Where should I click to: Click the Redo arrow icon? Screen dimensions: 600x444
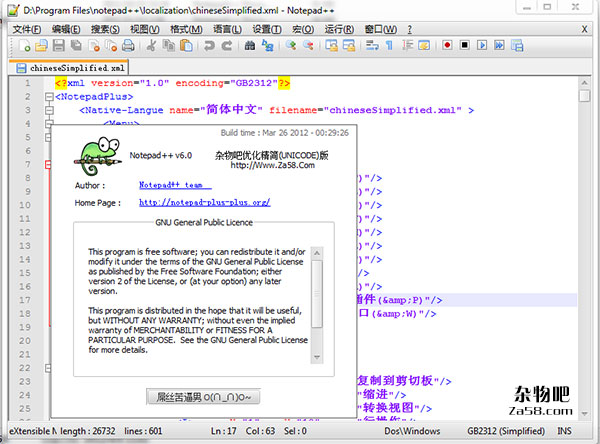(x=227, y=46)
